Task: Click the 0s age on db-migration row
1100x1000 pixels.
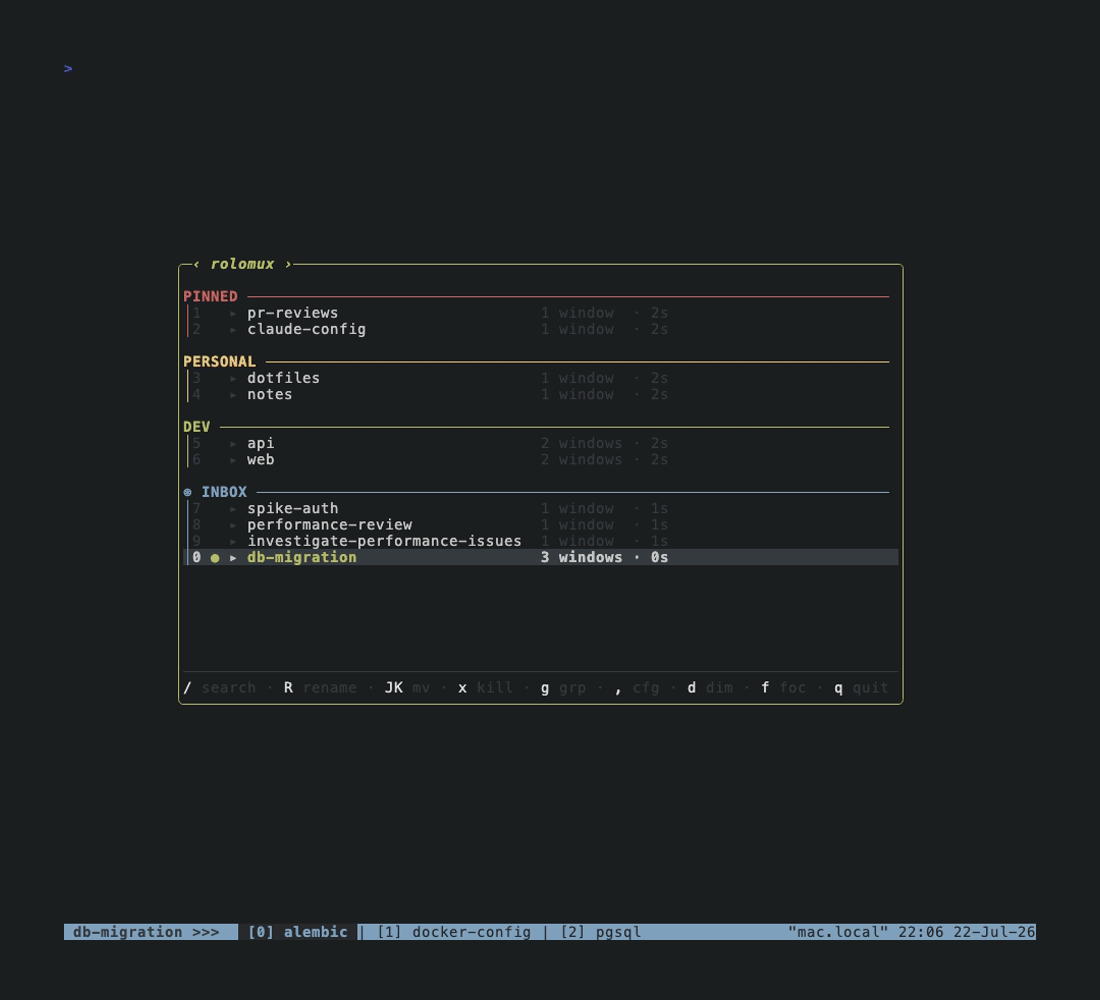Action: coord(659,557)
